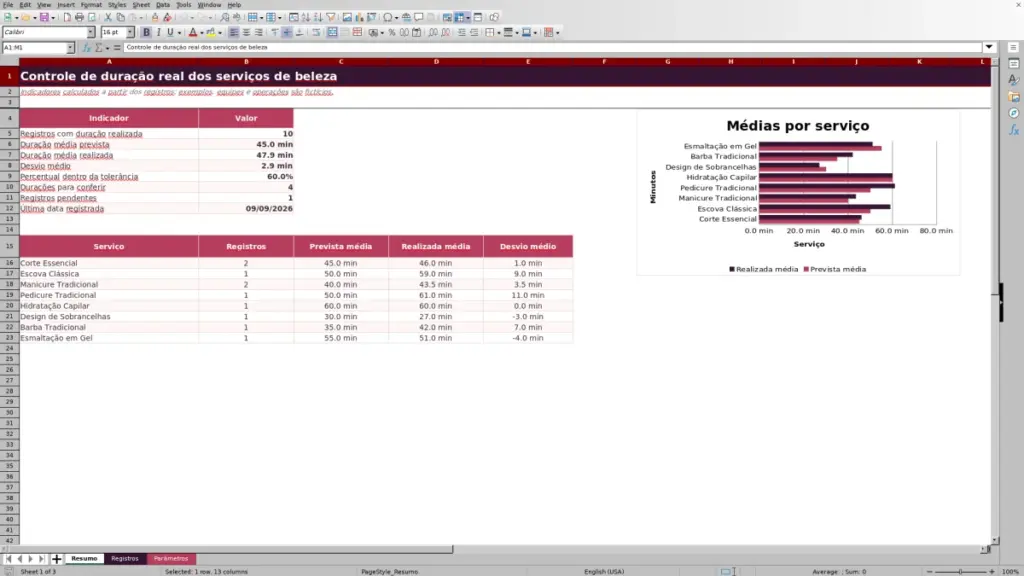Open the File menu
1024x576 pixels.
pos(8,5)
